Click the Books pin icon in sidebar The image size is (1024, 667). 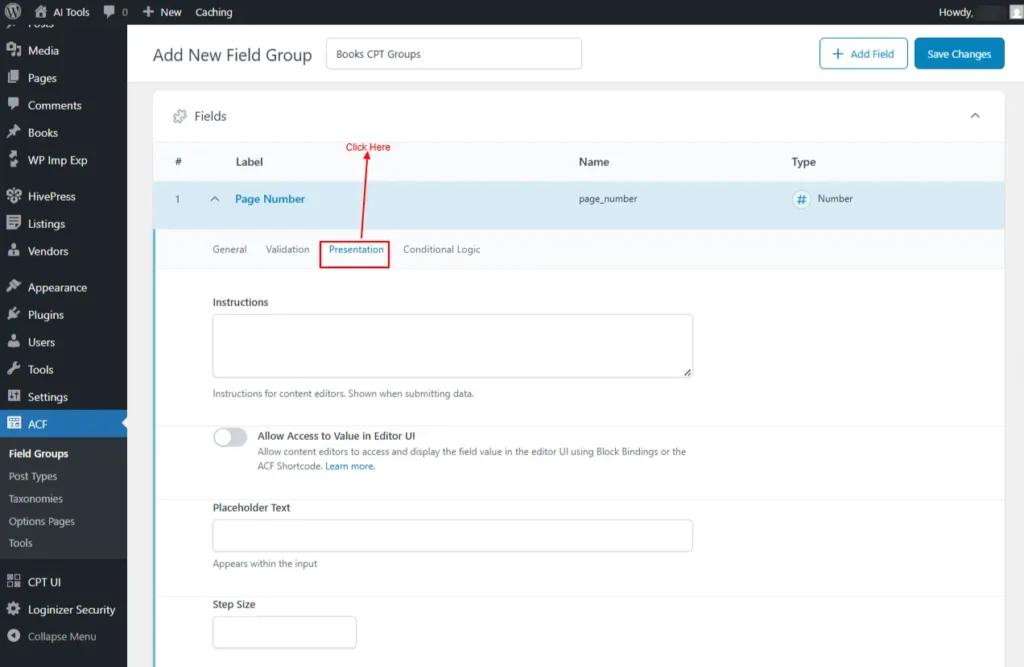[14, 133]
